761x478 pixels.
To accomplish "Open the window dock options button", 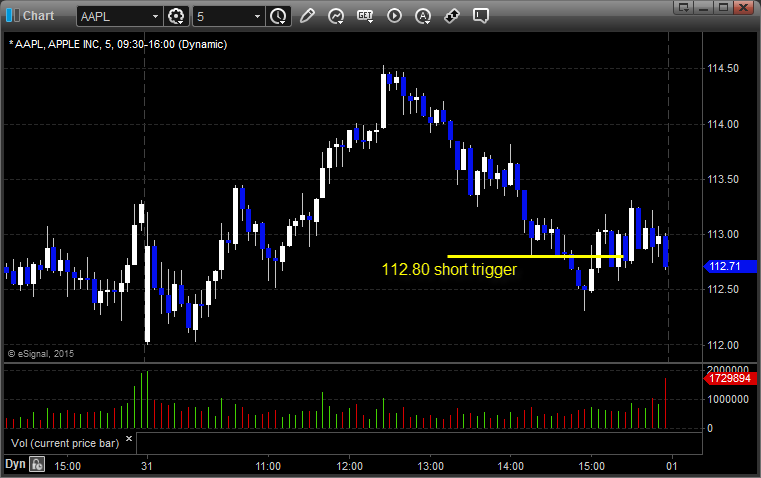I will tap(683, 7).
